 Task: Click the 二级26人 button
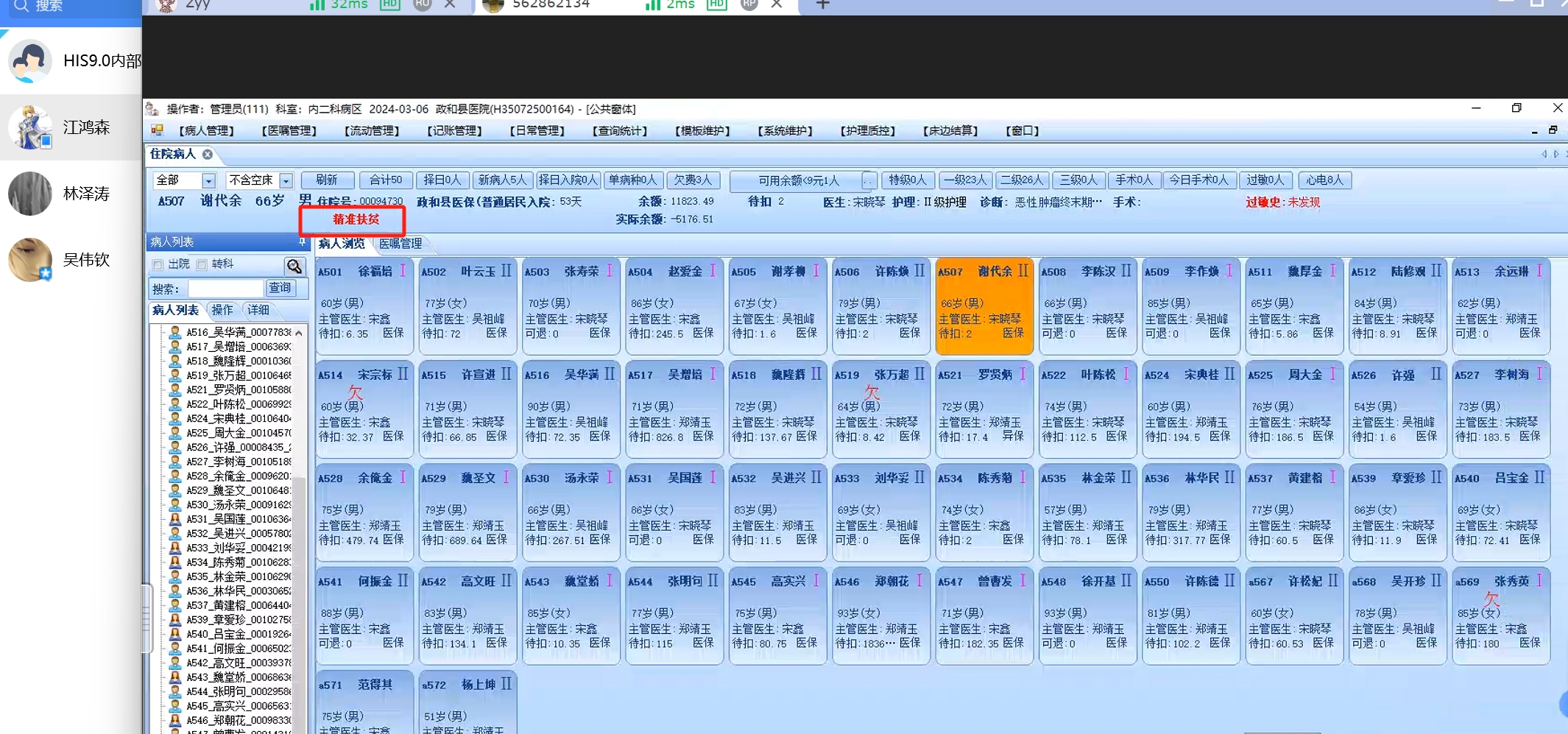click(1022, 180)
